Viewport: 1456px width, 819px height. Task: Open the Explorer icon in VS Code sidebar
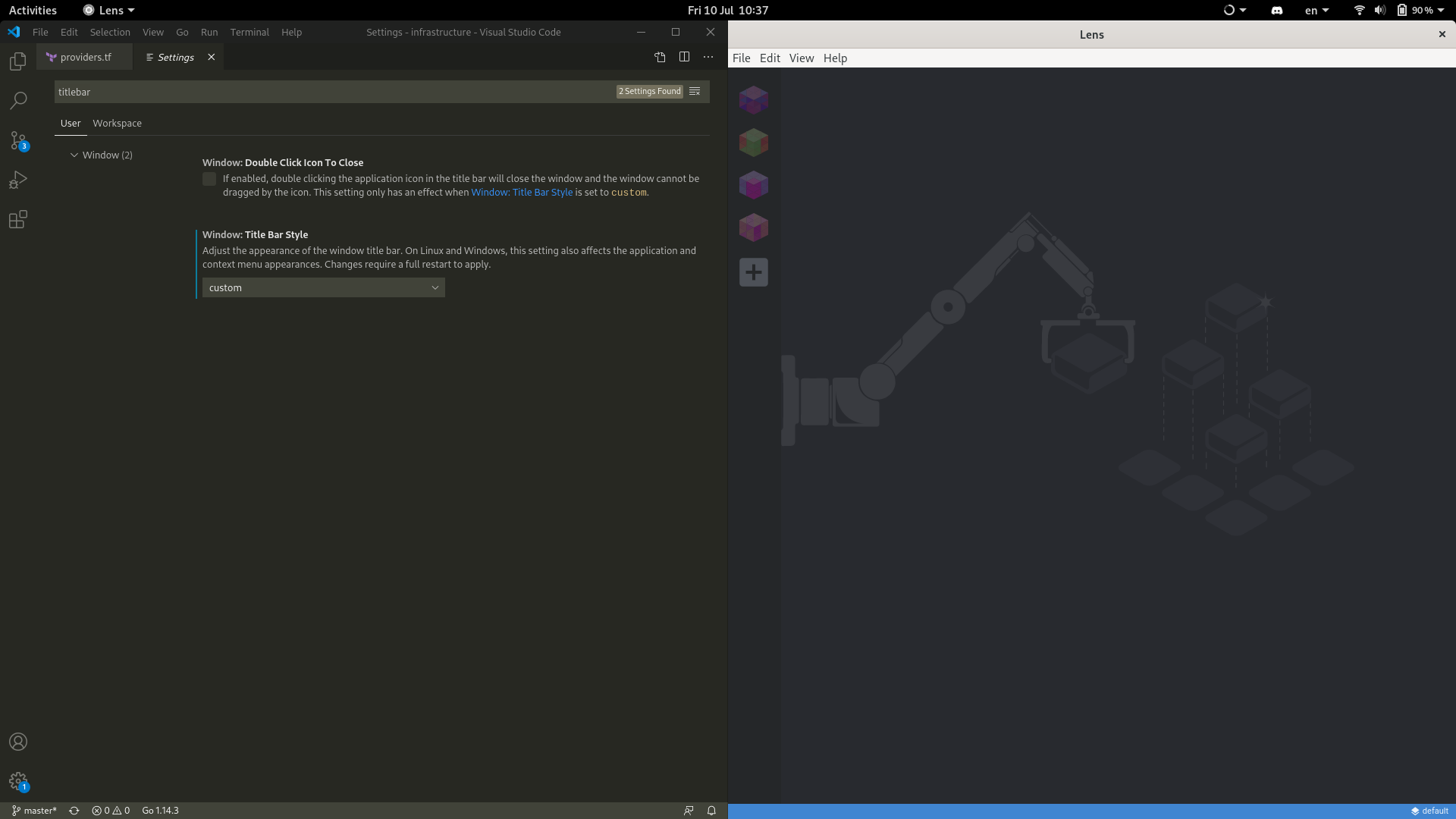(17, 61)
